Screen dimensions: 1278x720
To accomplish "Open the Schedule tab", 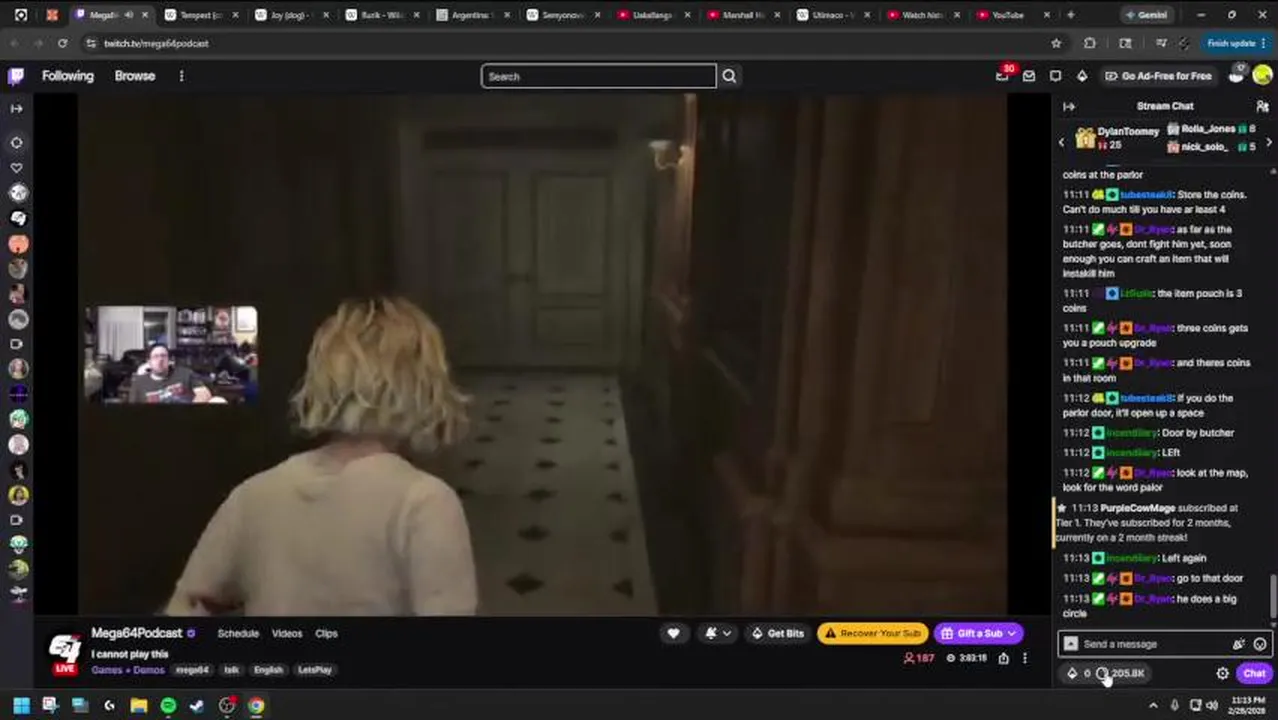I will coord(238,633).
